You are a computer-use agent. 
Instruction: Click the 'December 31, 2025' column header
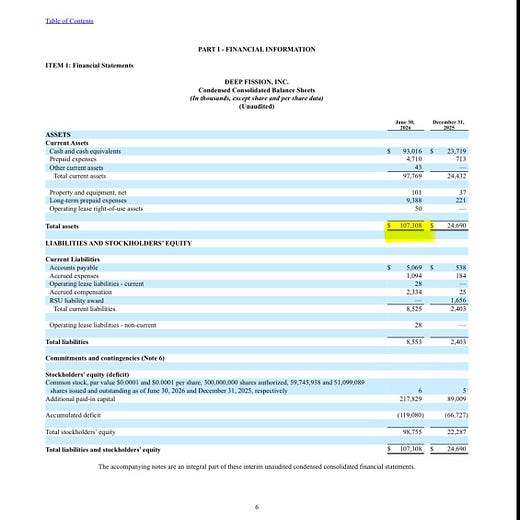click(448, 125)
